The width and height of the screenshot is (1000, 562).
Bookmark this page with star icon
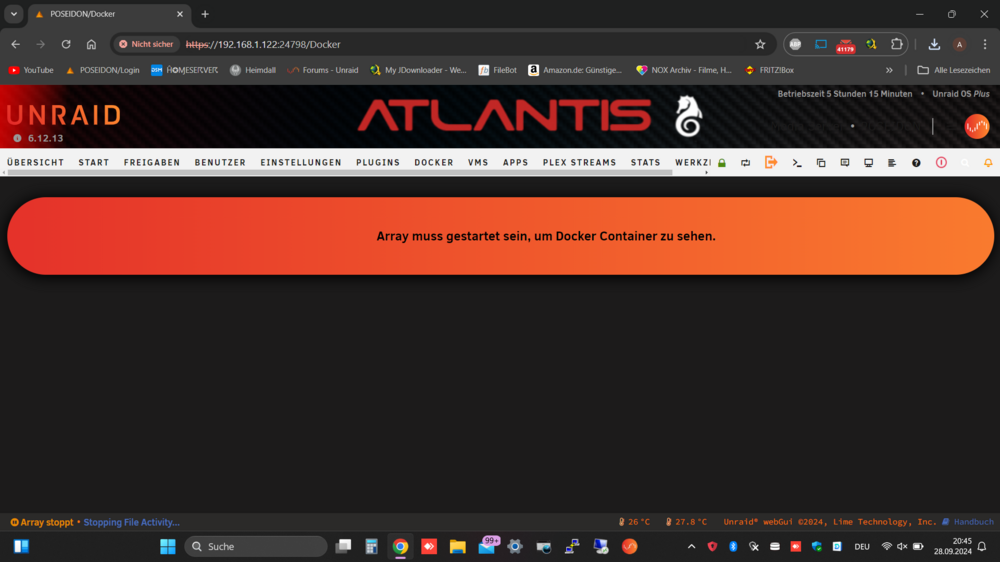pyautogui.click(x=760, y=44)
